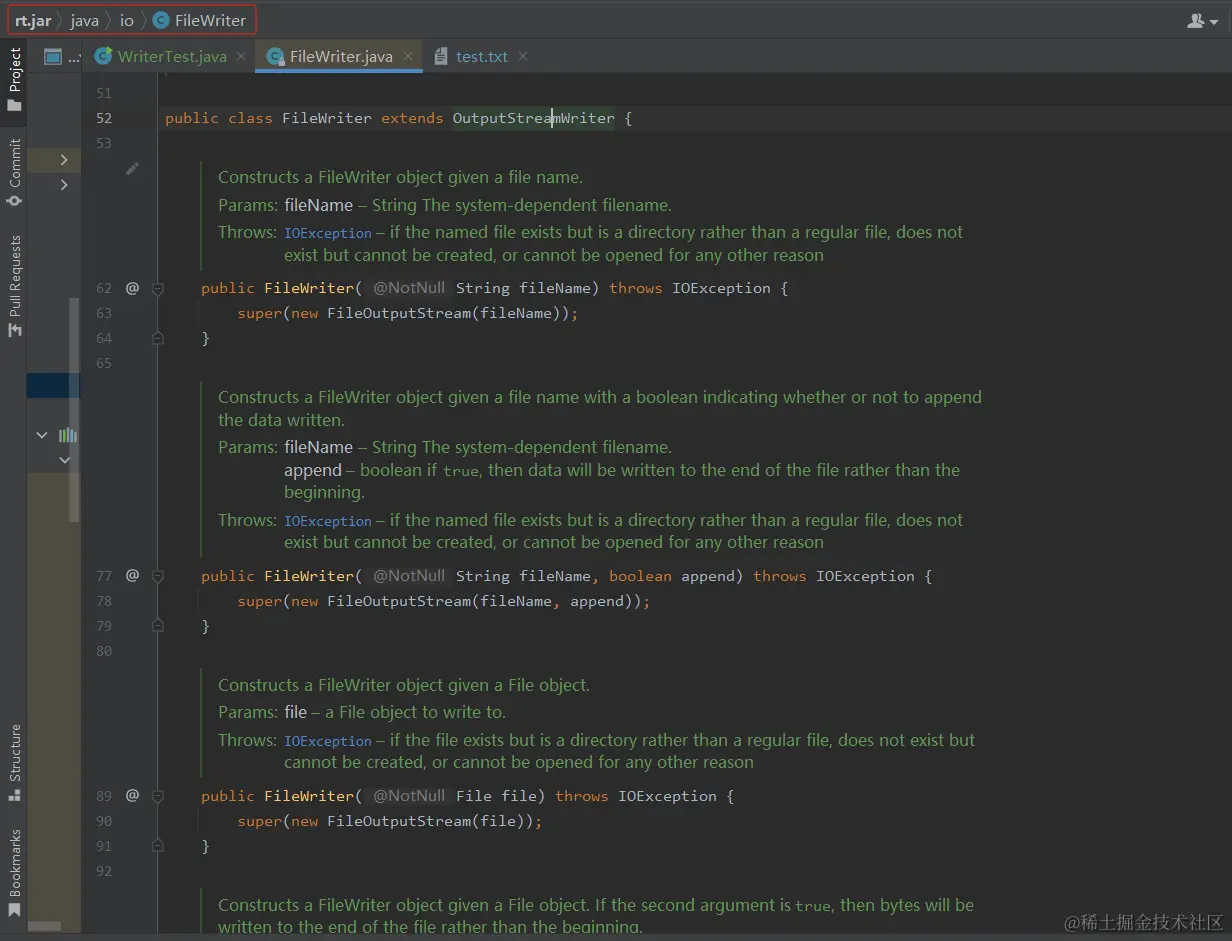The width and height of the screenshot is (1232, 941).
Task: Click the io breadcrumb
Action: pos(127,20)
